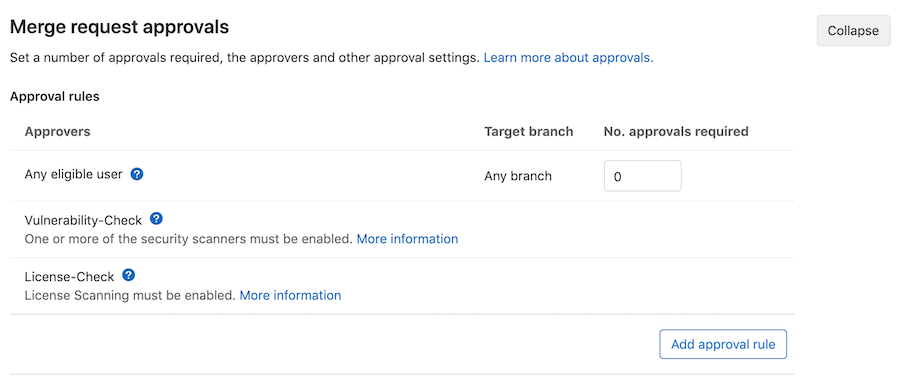Focus the approvals required number field

[642, 176]
